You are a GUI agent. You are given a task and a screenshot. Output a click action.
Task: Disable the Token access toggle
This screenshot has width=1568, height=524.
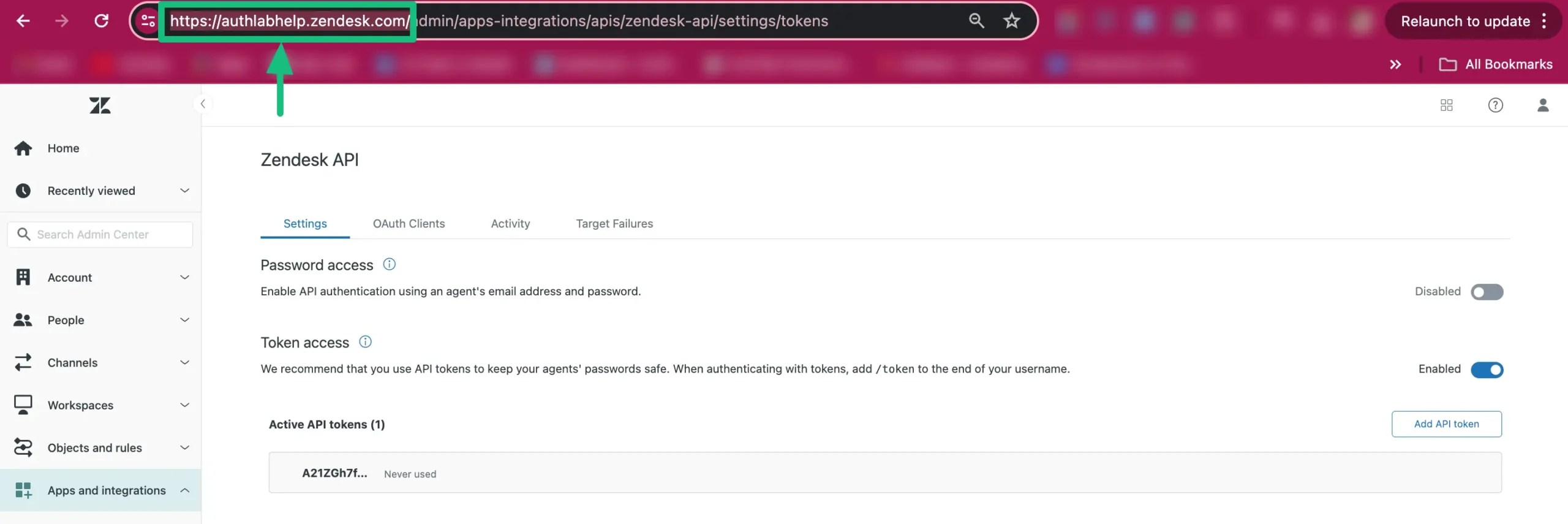[x=1487, y=370]
